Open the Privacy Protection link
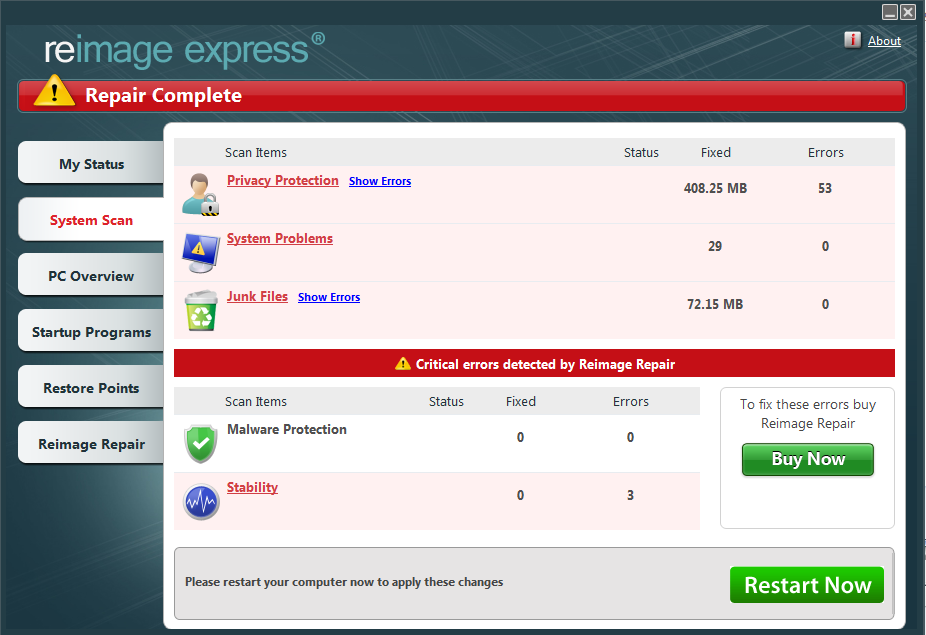The image size is (926, 635). click(283, 180)
